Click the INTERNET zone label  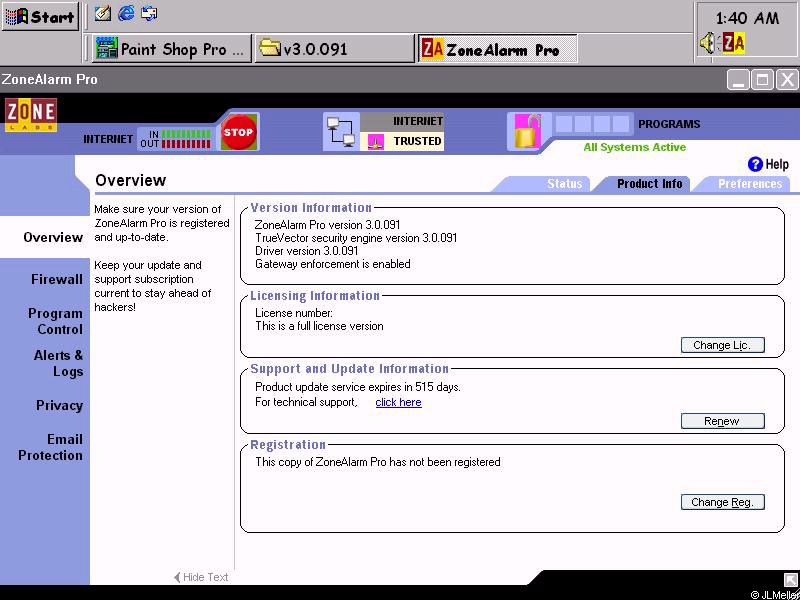(417, 121)
